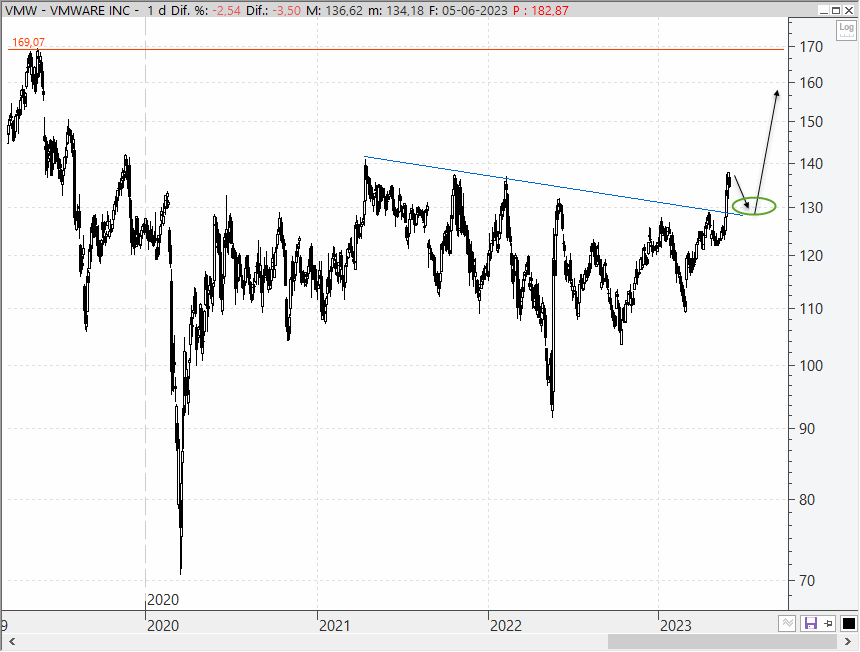Click the 2022 time axis label
Screen dimensions: 860x652
(x=506, y=626)
